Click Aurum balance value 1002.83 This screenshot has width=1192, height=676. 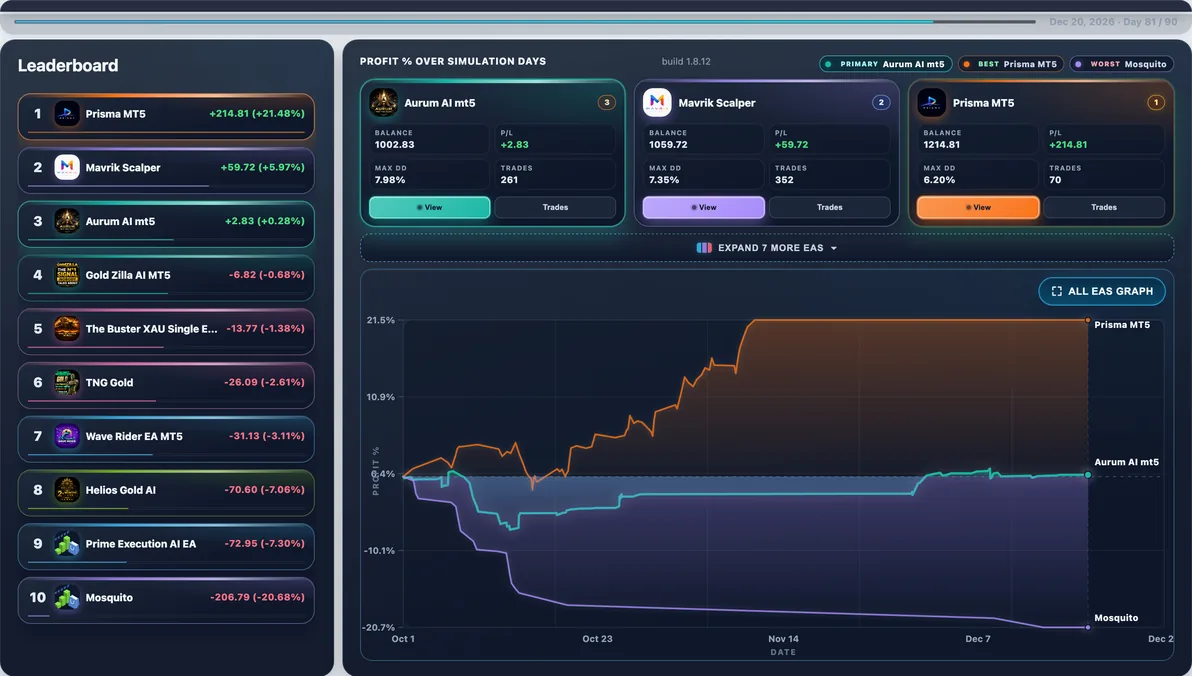pyautogui.click(x=395, y=144)
